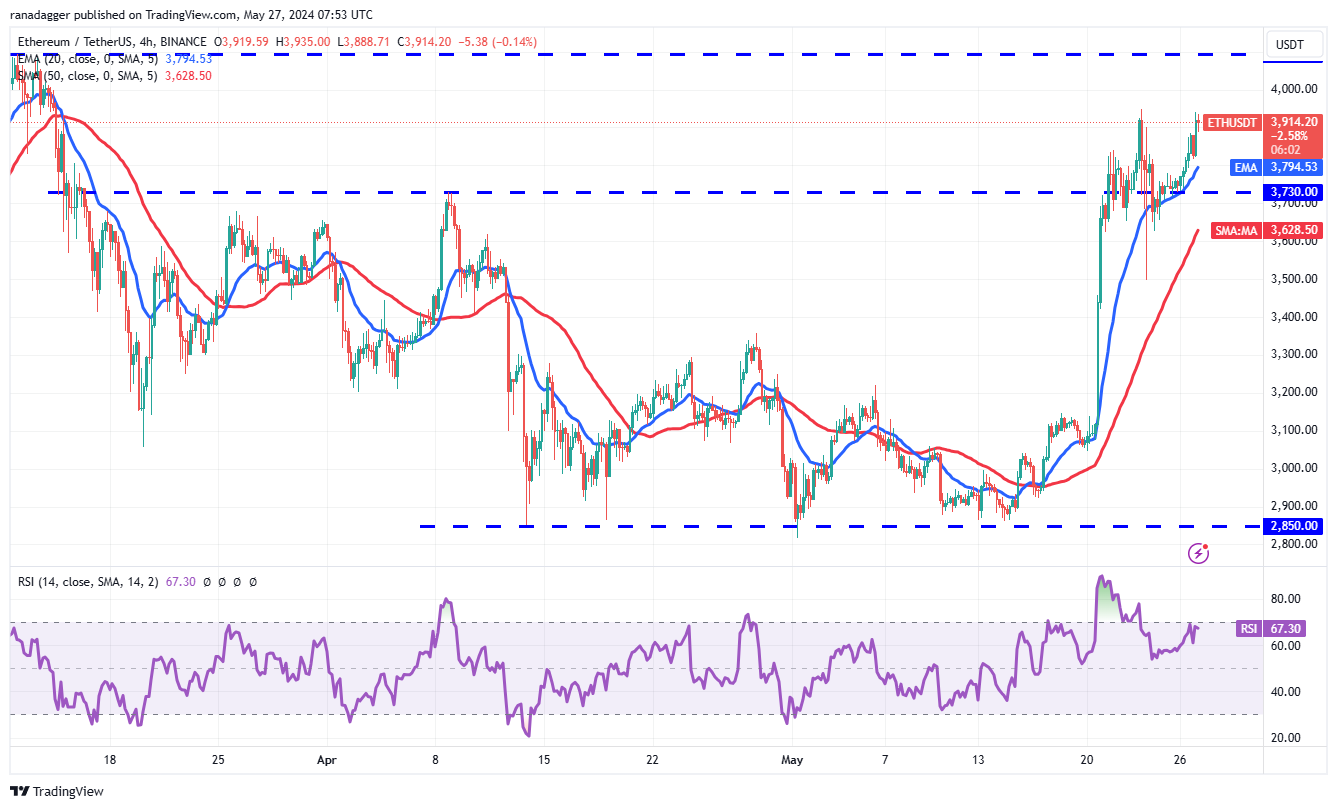Select the ETHUSDT price tag on axis
The width and height of the screenshot is (1337, 809).
pyautogui.click(x=1231, y=122)
